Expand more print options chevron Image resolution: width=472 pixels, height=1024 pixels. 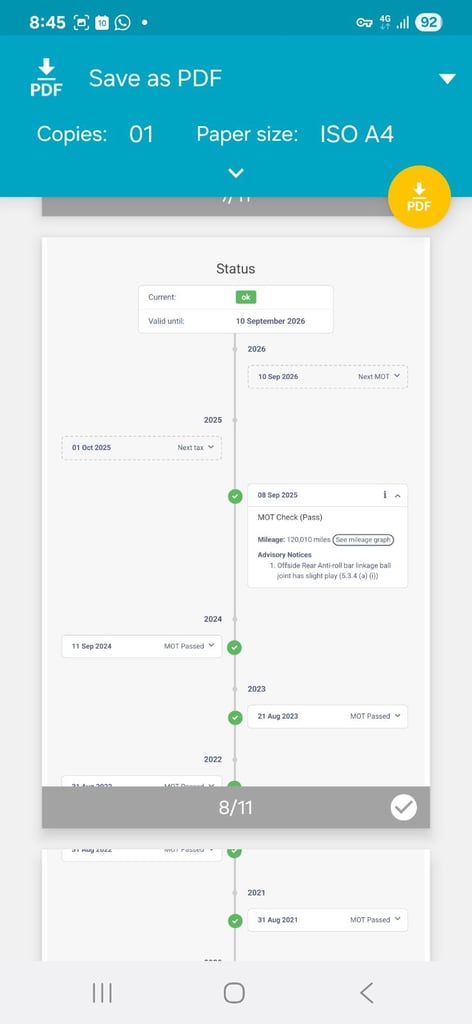click(x=236, y=173)
